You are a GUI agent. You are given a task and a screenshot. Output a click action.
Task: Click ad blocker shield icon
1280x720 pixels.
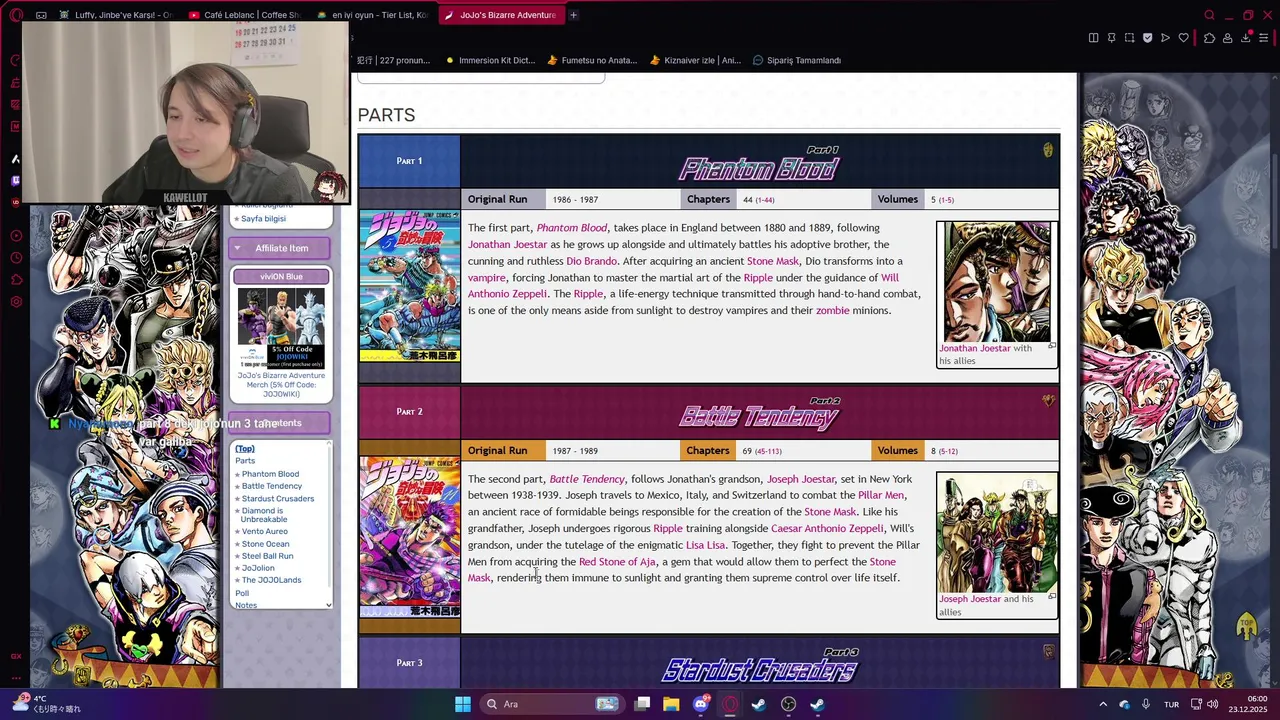(x=1147, y=38)
